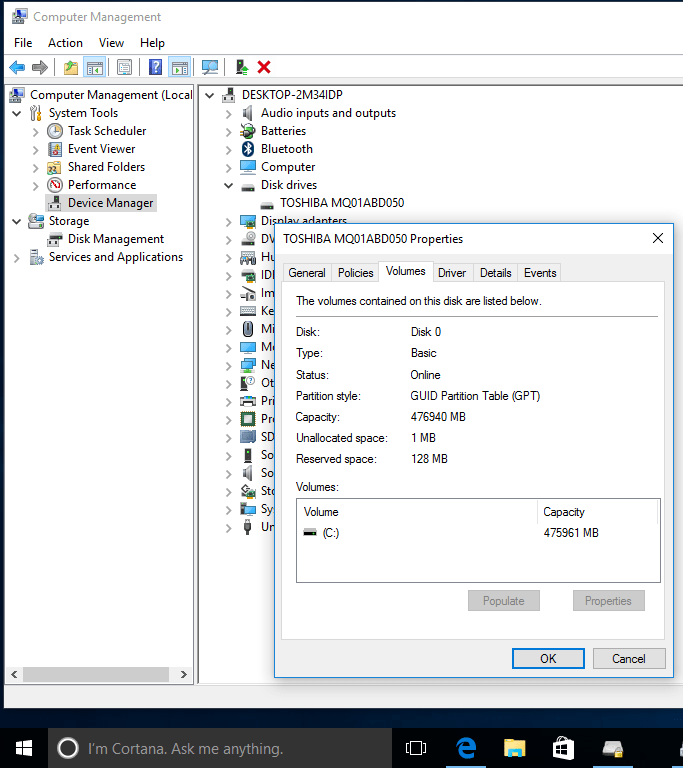This screenshot has height=768, width=683.
Task: Select Device Manager in the tree
Action: (x=101, y=203)
